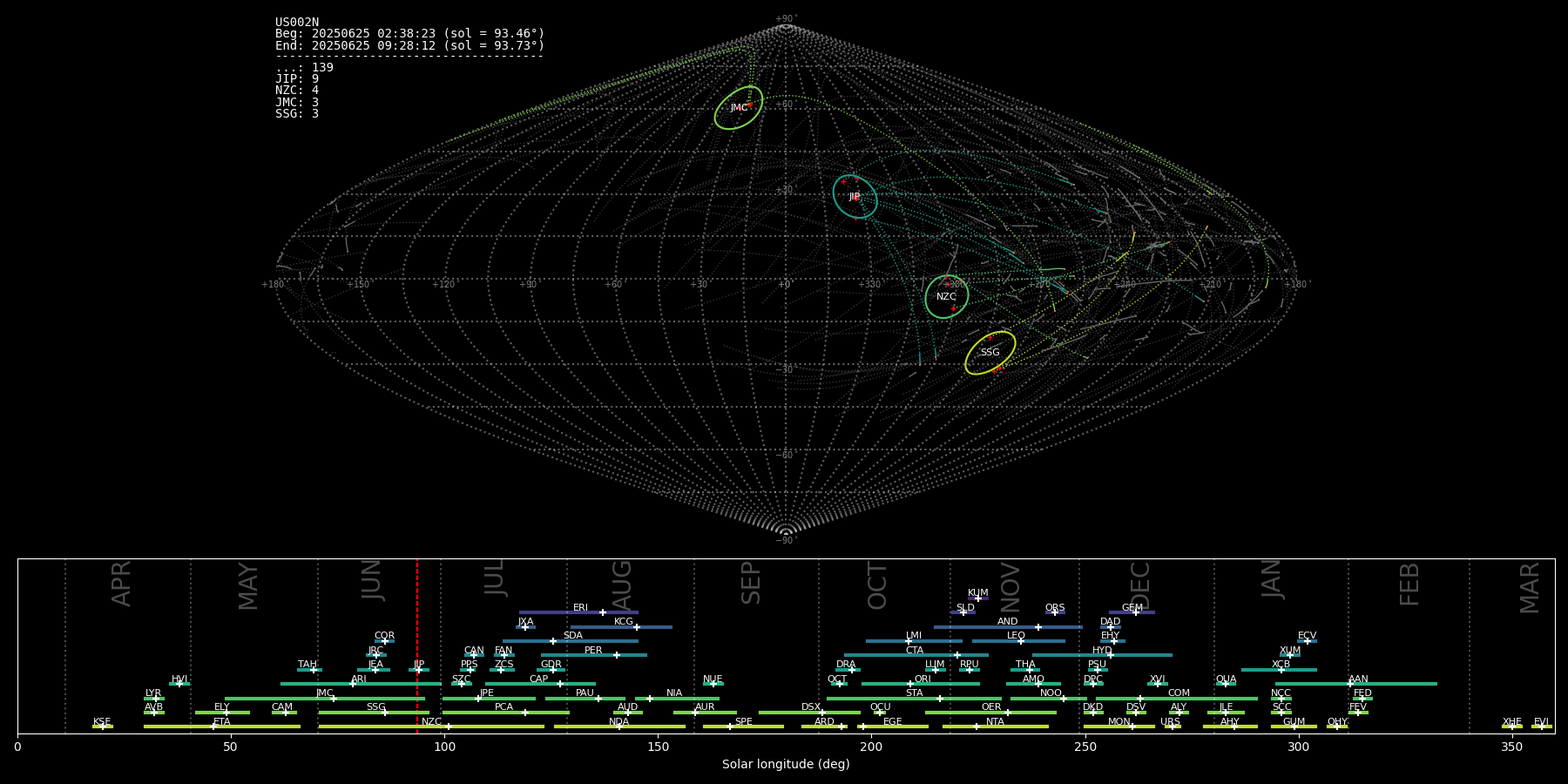Click the ECV shower label in timeline

click(x=1307, y=636)
